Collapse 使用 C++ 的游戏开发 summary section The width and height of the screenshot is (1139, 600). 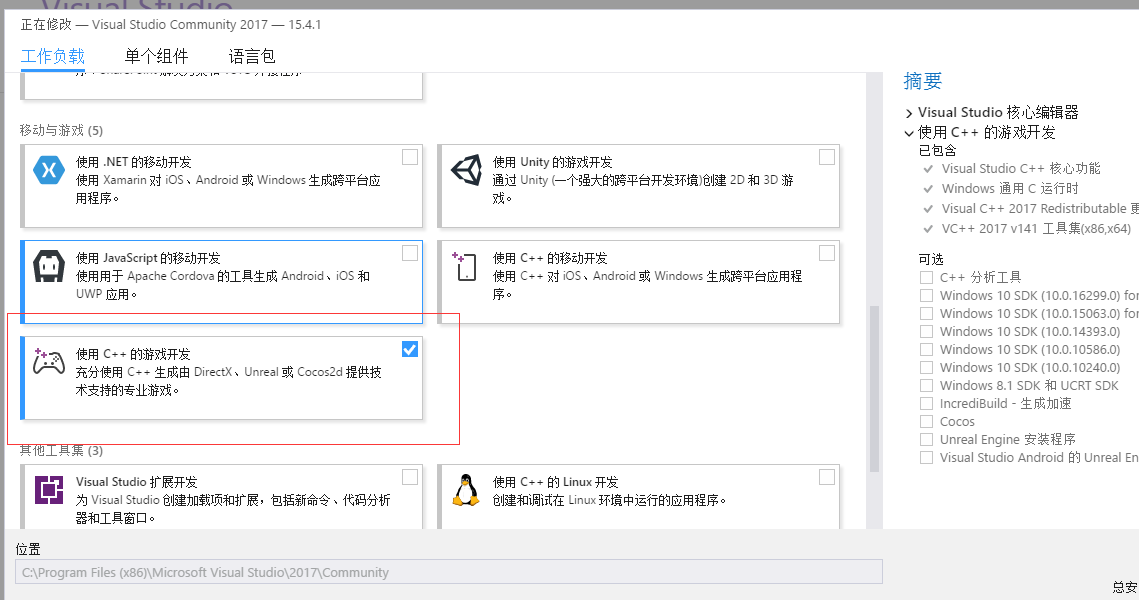909,133
